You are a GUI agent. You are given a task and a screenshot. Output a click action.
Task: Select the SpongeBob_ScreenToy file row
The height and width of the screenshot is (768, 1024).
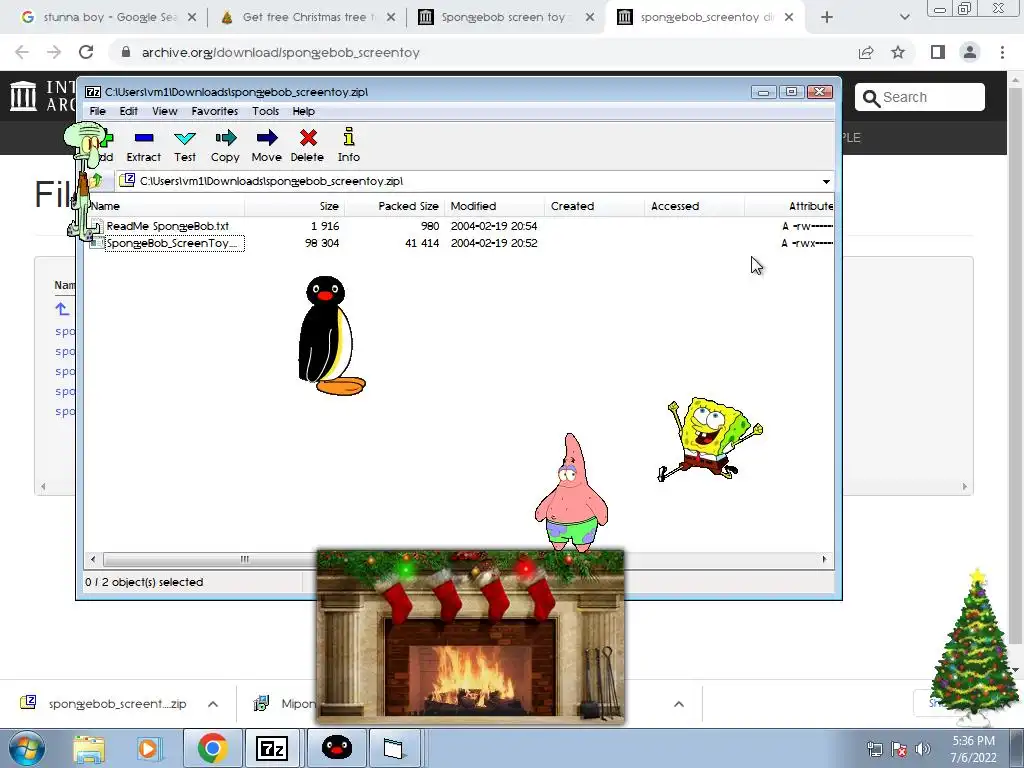point(167,243)
